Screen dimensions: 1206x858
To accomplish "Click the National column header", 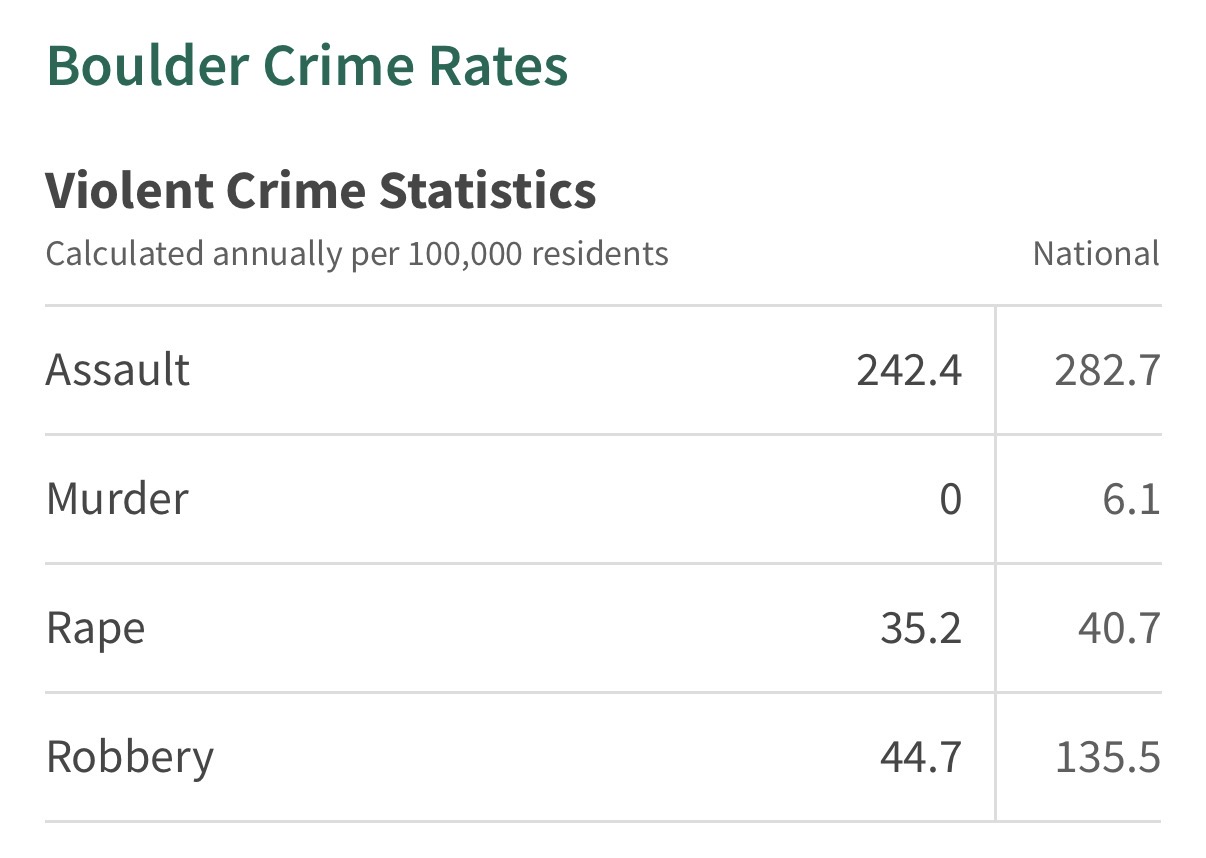I will pyautogui.click(x=1096, y=254).
